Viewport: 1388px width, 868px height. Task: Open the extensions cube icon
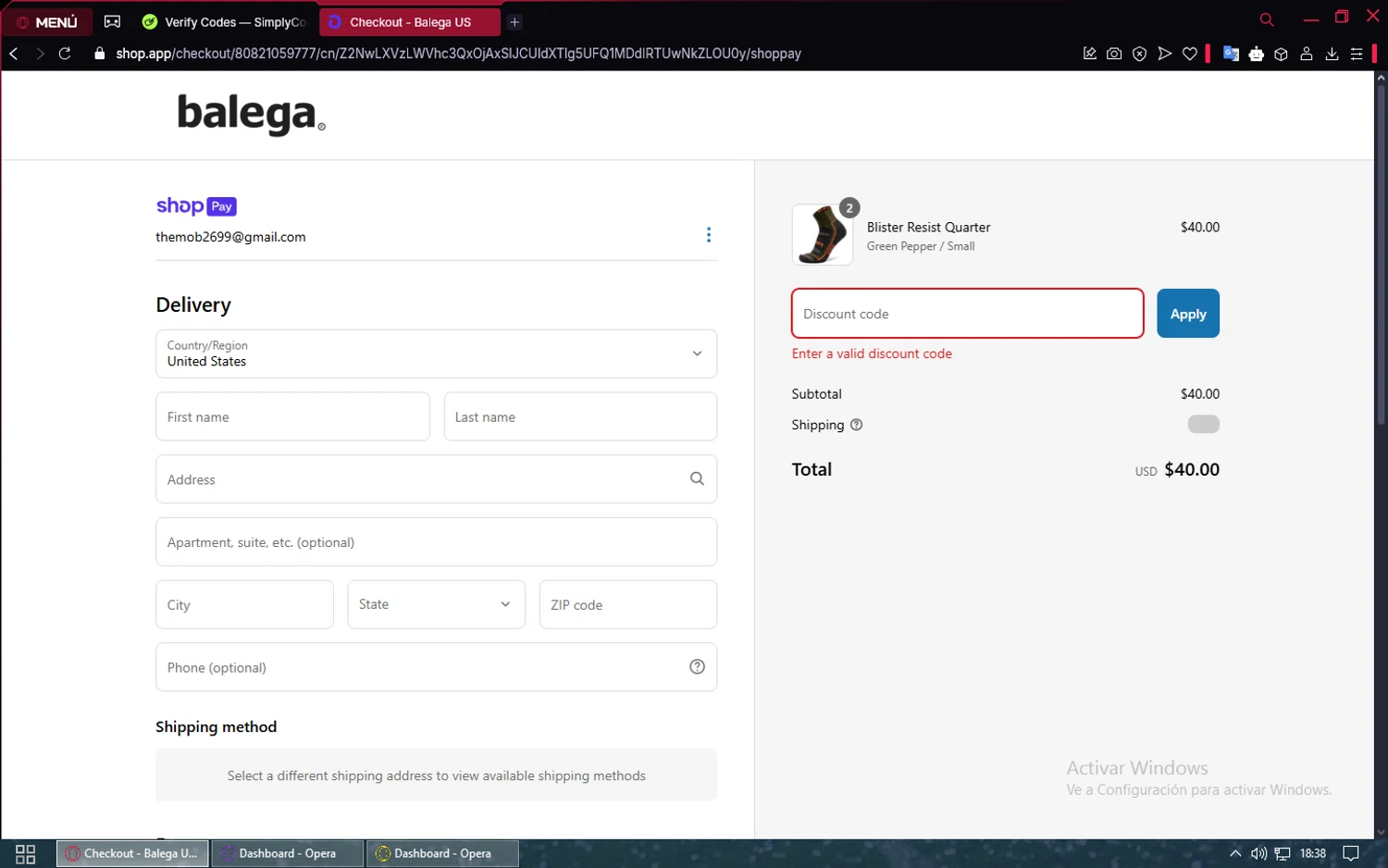point(1281,54)
